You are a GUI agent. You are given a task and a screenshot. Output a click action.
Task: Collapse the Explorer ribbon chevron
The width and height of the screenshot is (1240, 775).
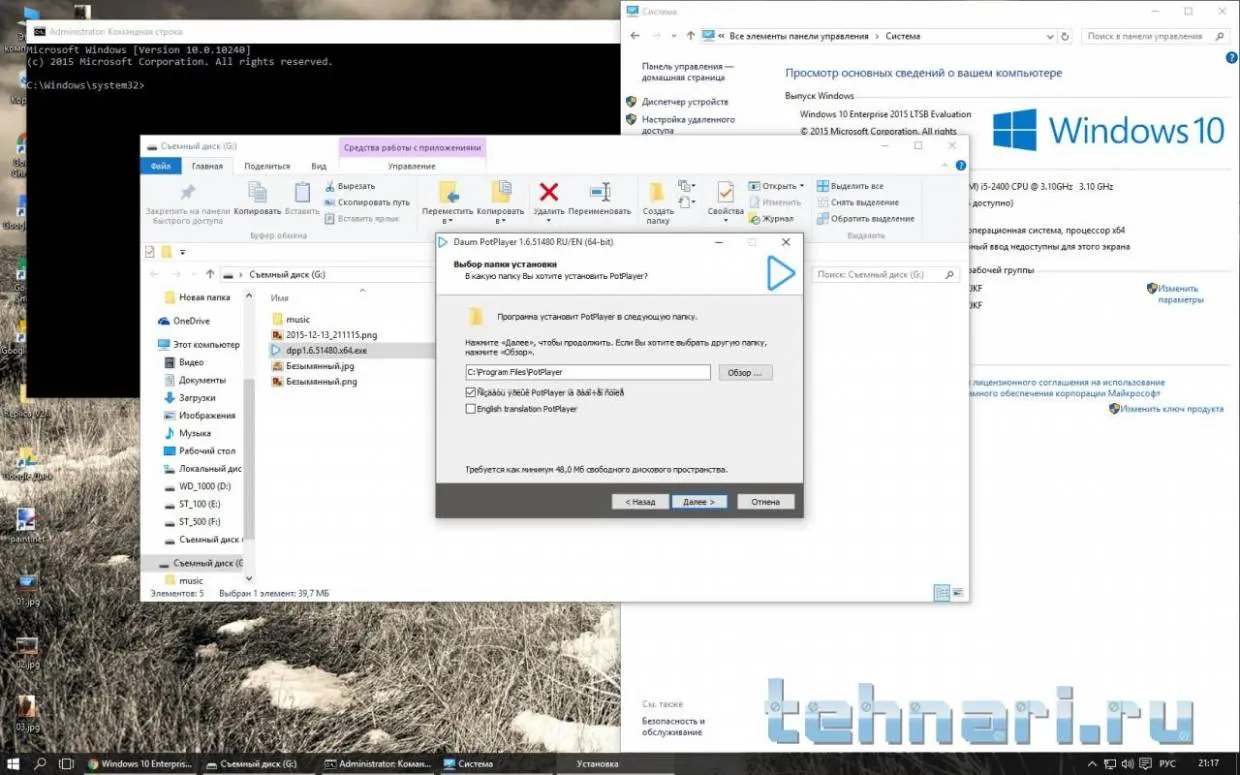tap(947, 166)
